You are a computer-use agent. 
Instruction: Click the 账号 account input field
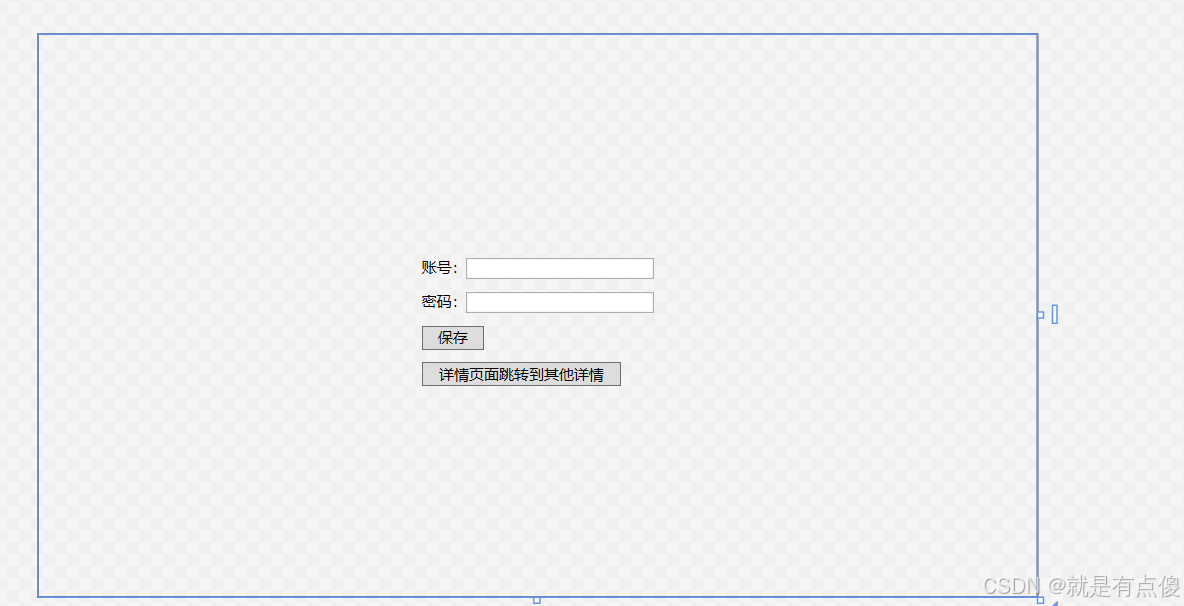pyautogui.click(x=560, y=269)
